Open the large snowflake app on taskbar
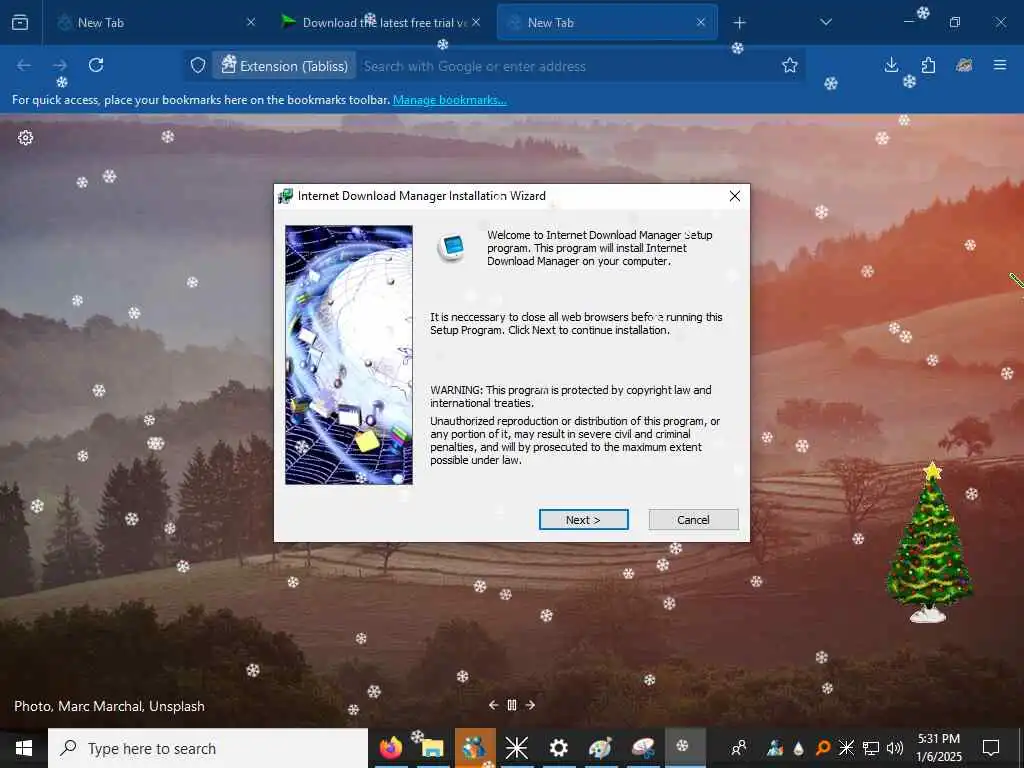Viewport: 1024px width, 768px height. (x=517, y=748)
